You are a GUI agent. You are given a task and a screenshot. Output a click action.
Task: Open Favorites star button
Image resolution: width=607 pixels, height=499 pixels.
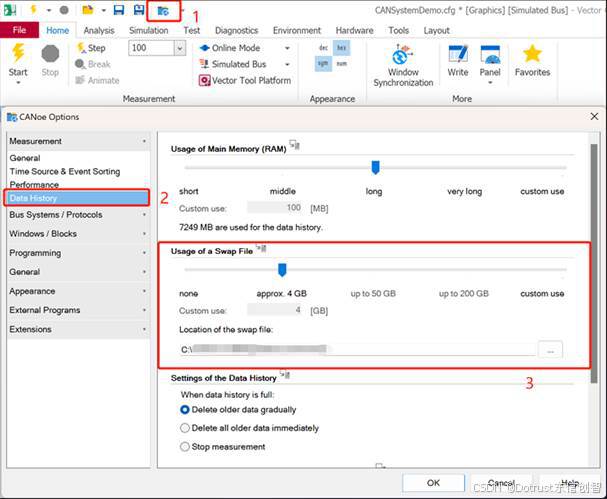coord(532,61)
